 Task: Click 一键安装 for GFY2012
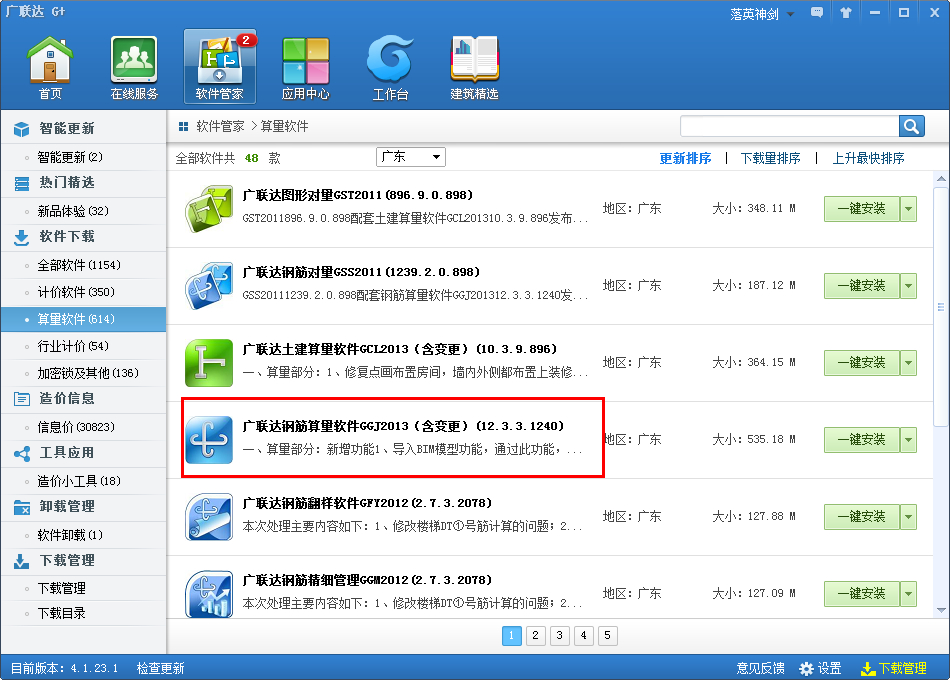click(862, 517)
